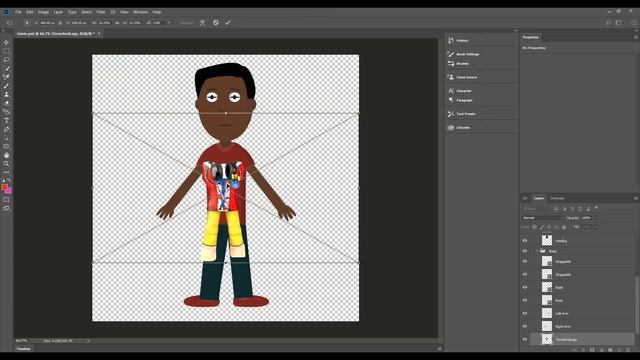The width and height of the screenshot is (640, 360).
Task: Reset to default foreground and background colors
Action: point(3,180)
